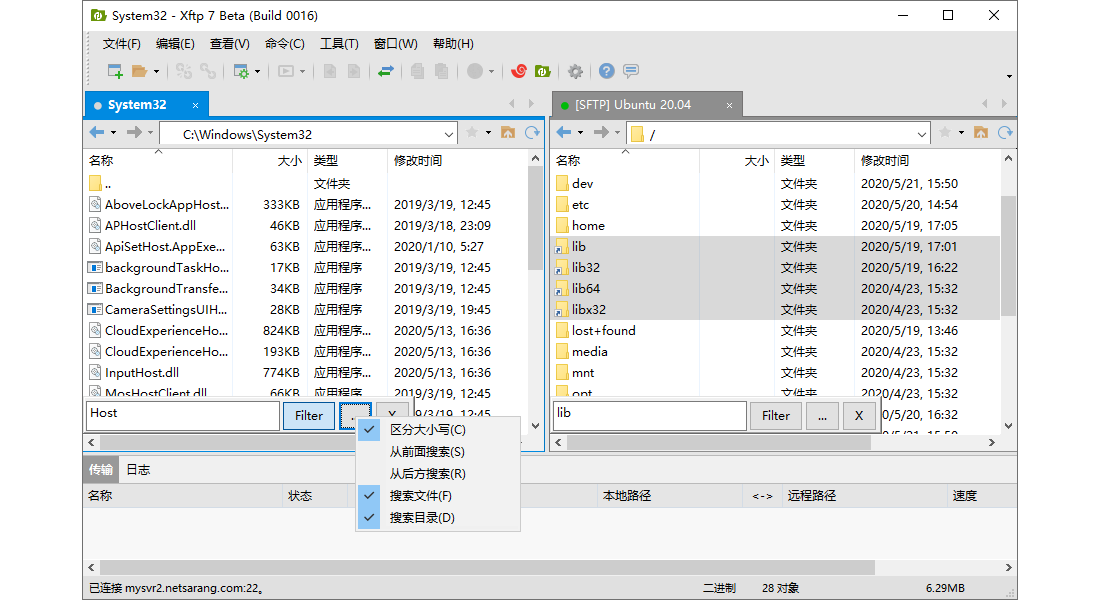The image size is (1100, 600).
Task: Open the toolbar overflow arrow at far right
Action: click(1009, 76)
